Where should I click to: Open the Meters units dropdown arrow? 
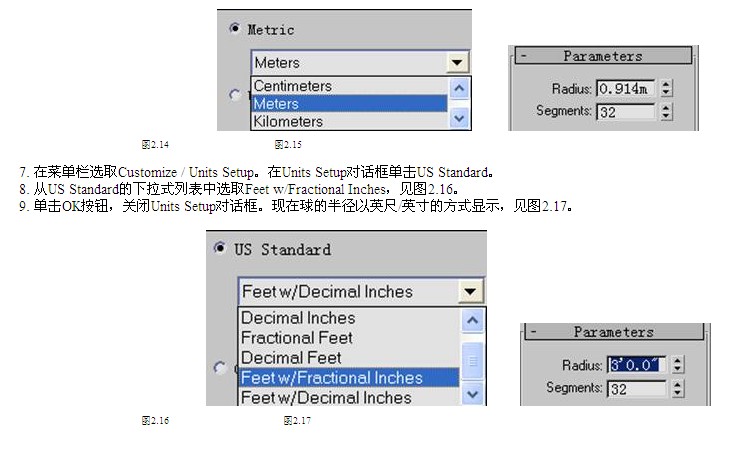457,62
